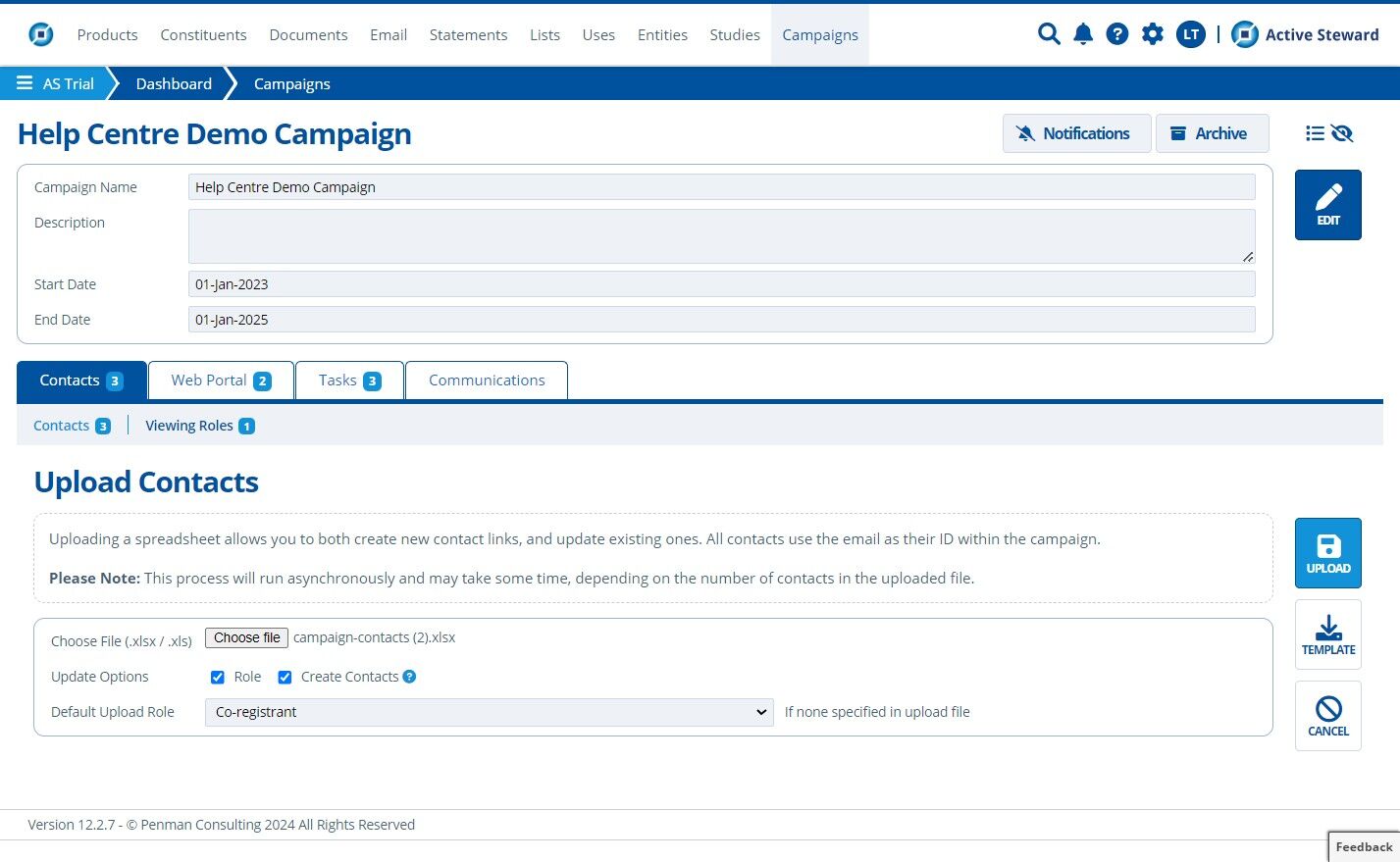The height and width of the screenshot is (862, 1400).
Task: Select the Contacts sub-tab link
Action: click(72, 426)
